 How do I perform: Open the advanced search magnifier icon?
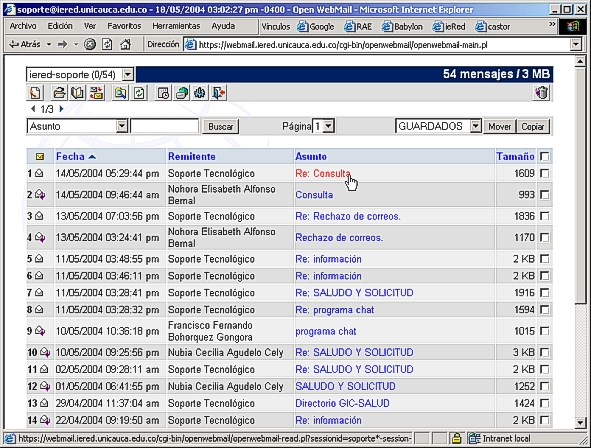120,93
